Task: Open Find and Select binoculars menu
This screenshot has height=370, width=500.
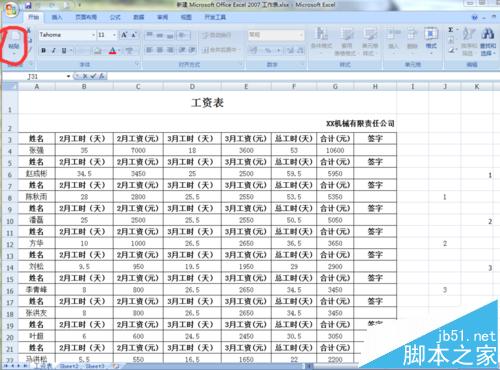Action: pos(488,42)
